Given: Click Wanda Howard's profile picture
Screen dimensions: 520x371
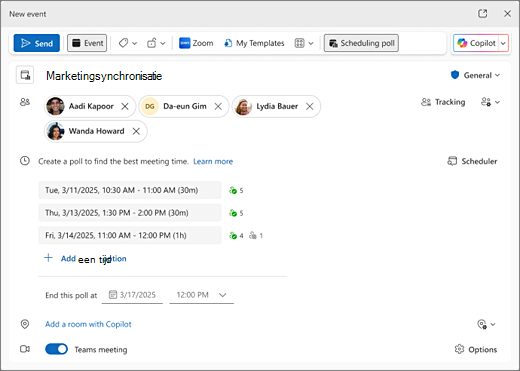Looking at the screenshot, I should click(55, 131).
